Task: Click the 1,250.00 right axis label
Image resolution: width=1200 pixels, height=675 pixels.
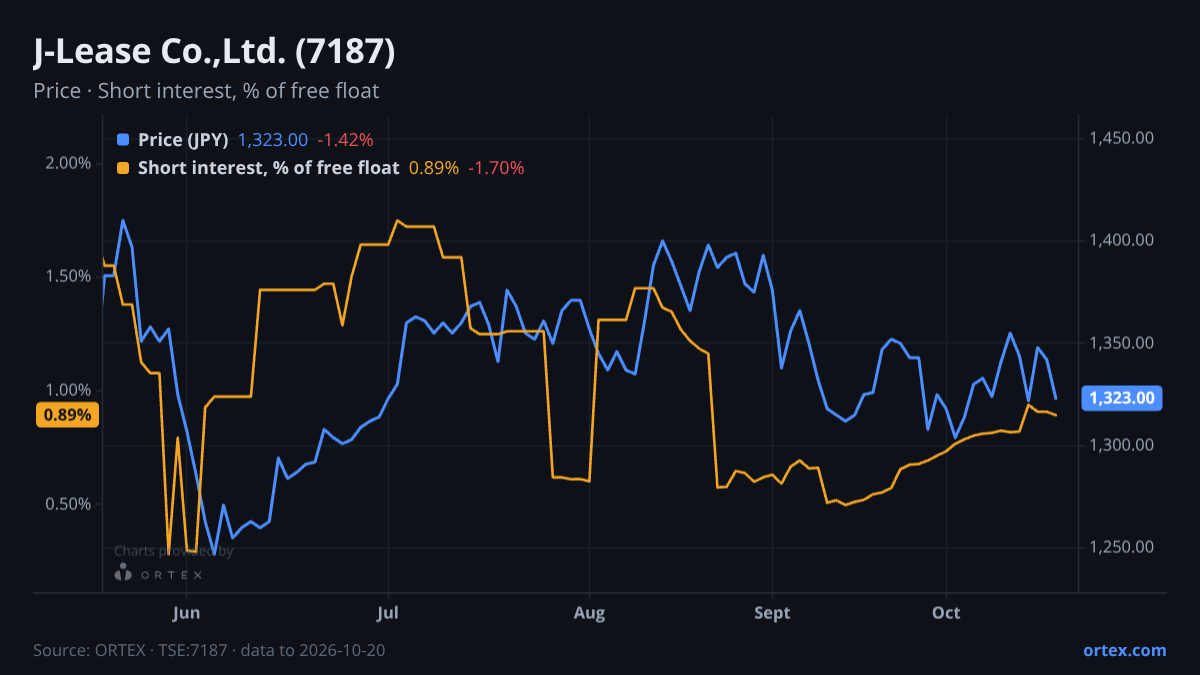Action: 1122,547
